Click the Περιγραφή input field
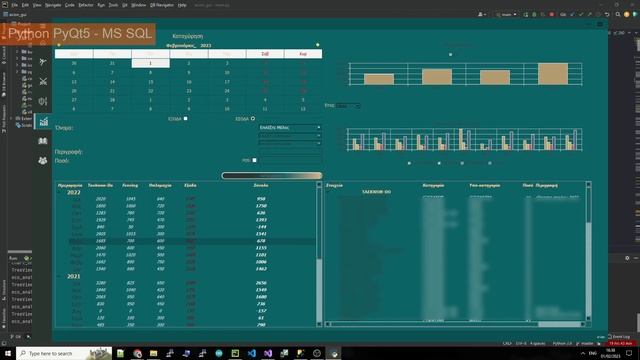The width and height of the screenshot is (640, 360). (x=290, y=152)
